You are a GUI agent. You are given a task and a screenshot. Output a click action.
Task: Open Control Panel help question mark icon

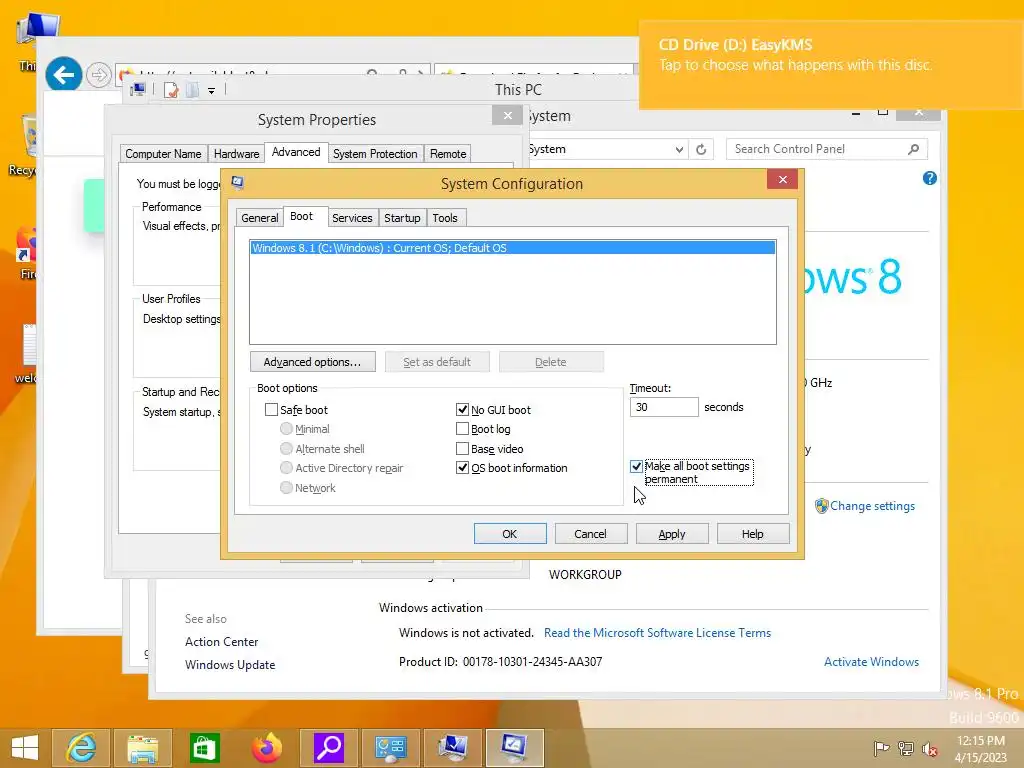pyautogui.click(x=930, y=178)
